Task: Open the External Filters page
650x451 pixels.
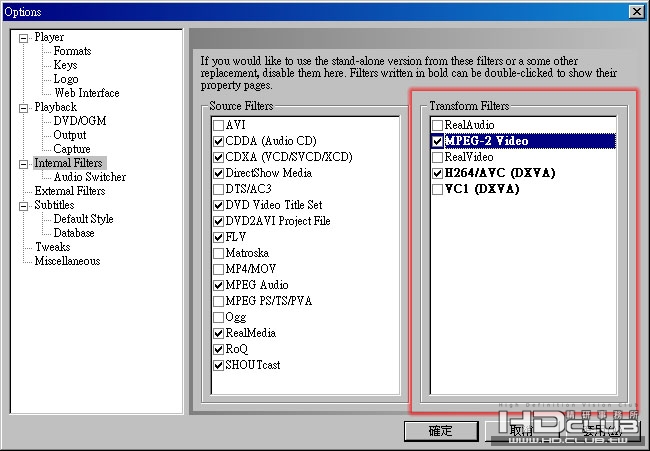Action: click(x=70, y=191)
